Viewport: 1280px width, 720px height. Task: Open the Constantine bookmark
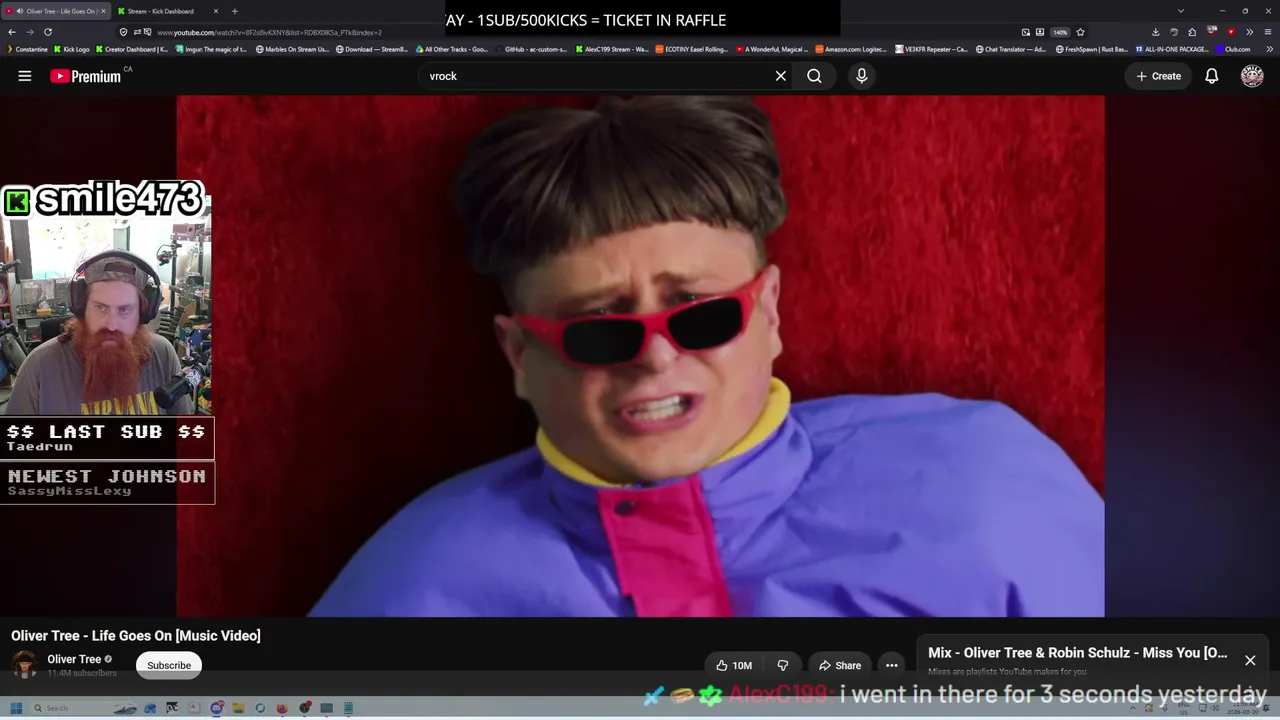tap(27, 49)
